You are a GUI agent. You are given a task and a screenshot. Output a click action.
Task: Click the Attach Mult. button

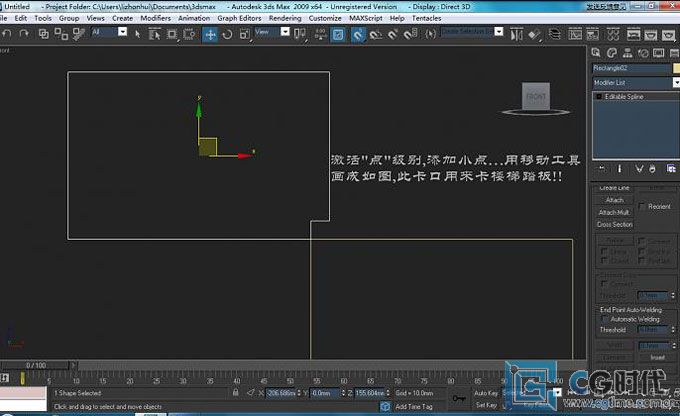click(615, 212)
